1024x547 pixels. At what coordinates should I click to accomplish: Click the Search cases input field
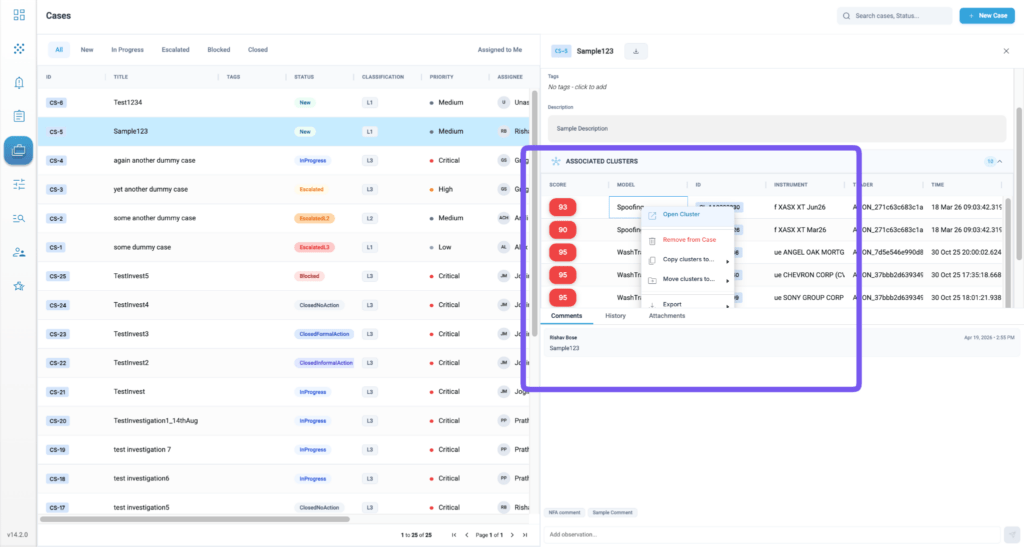coord(894,16)
